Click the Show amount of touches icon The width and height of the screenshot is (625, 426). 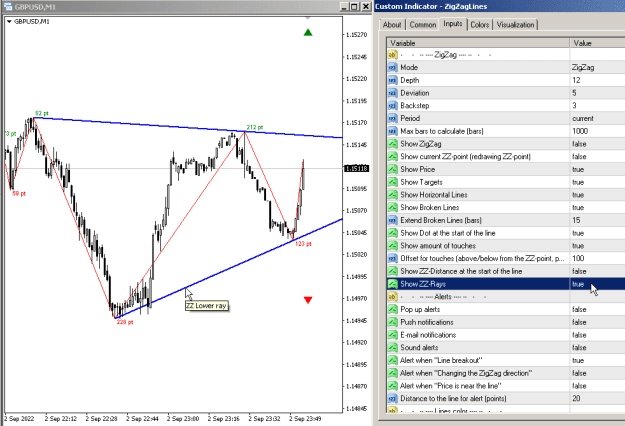393,246
